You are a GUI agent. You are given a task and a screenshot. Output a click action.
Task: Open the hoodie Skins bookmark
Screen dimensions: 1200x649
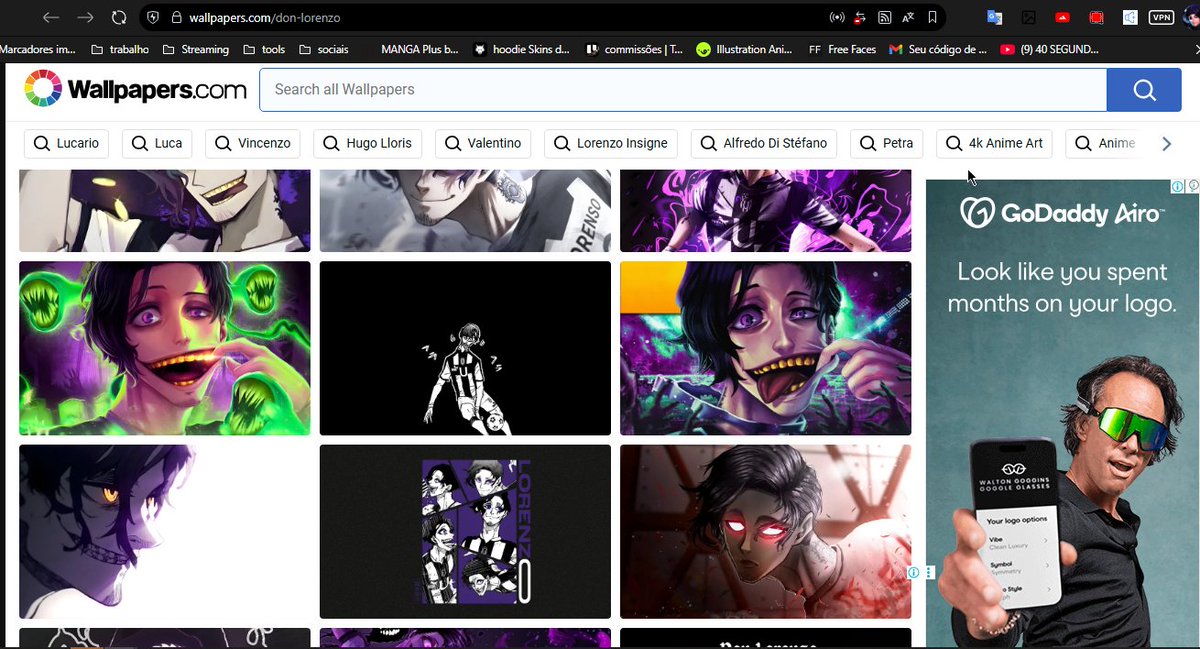coord(521,49)
